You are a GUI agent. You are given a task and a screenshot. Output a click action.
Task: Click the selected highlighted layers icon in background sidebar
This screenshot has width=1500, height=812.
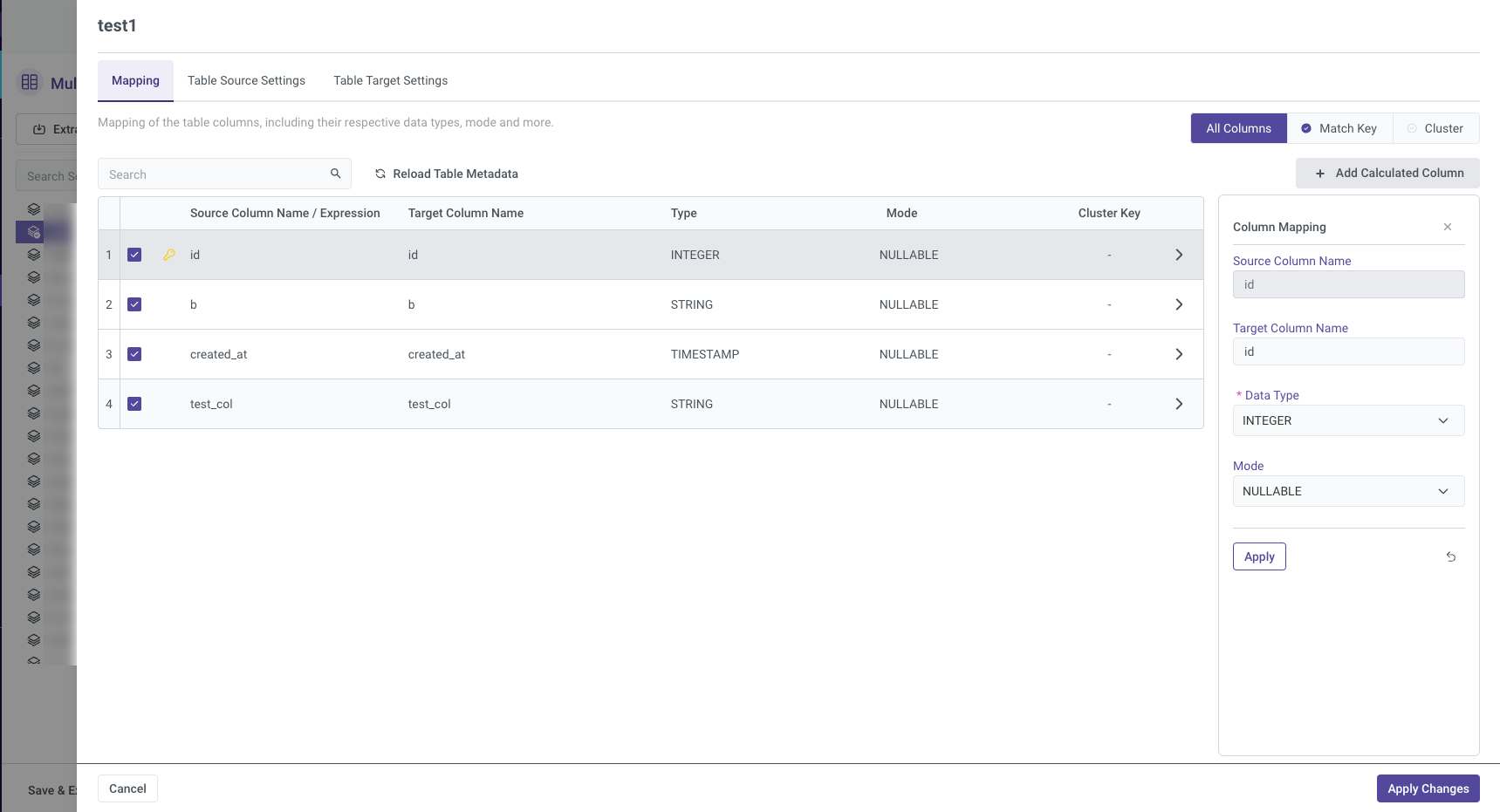(33, 232)
